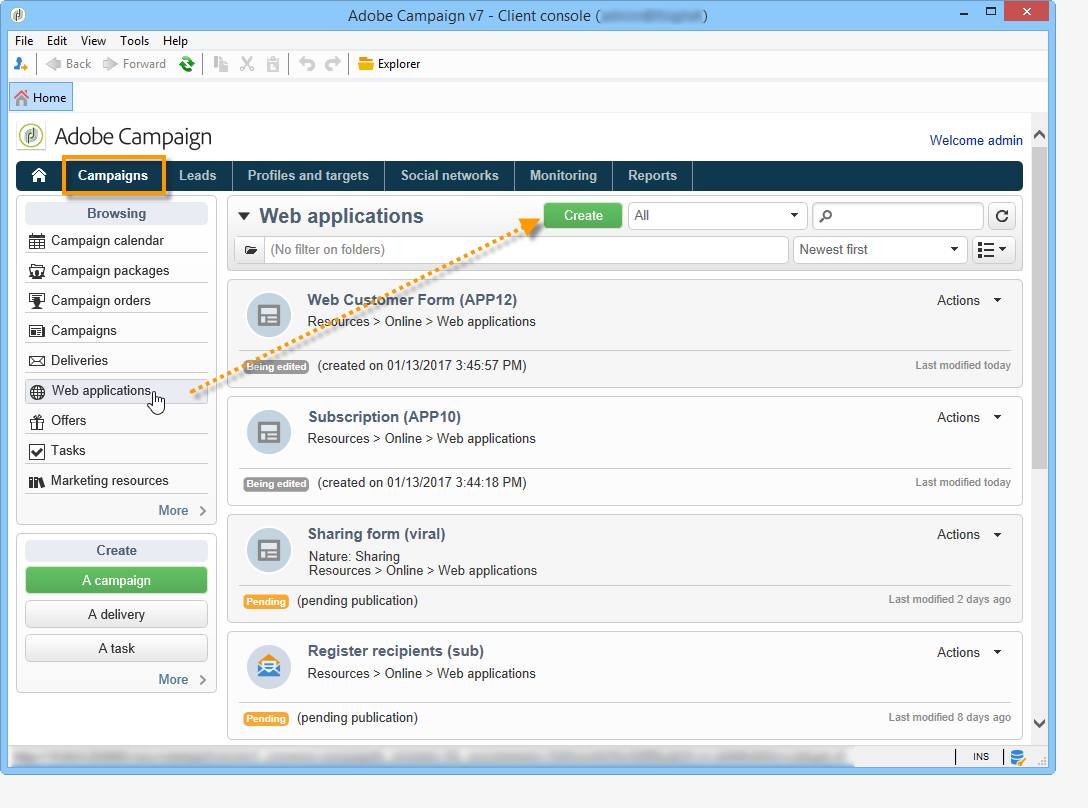Click the Web Customer Form thumbnail icon
Viewport: 1088px width, 808px height.
click(269, 315)
